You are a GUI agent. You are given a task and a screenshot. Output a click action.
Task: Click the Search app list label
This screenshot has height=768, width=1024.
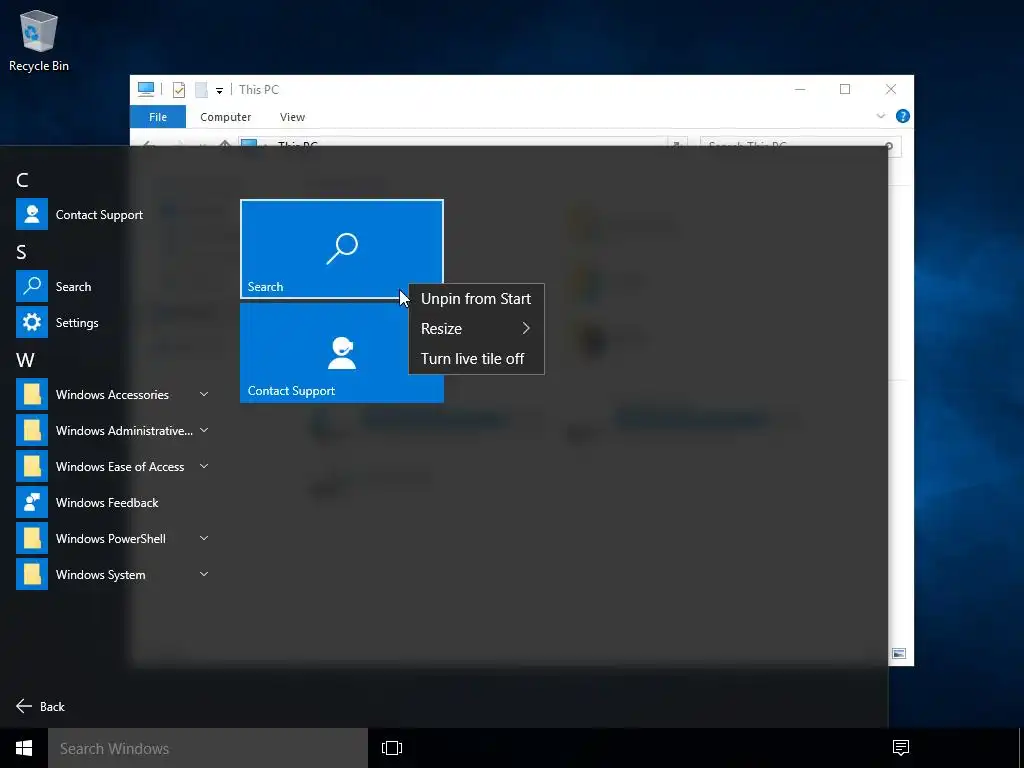(x=73, y=287)
